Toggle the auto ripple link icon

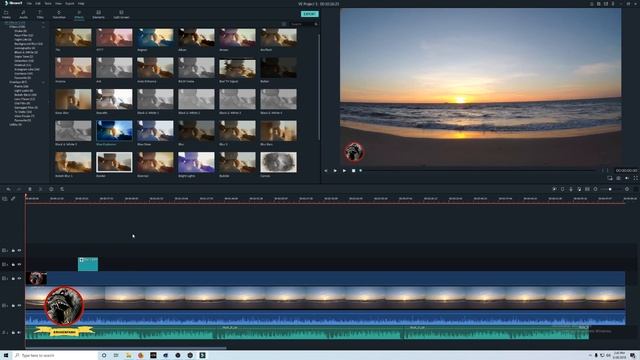(x=13, y=199)
